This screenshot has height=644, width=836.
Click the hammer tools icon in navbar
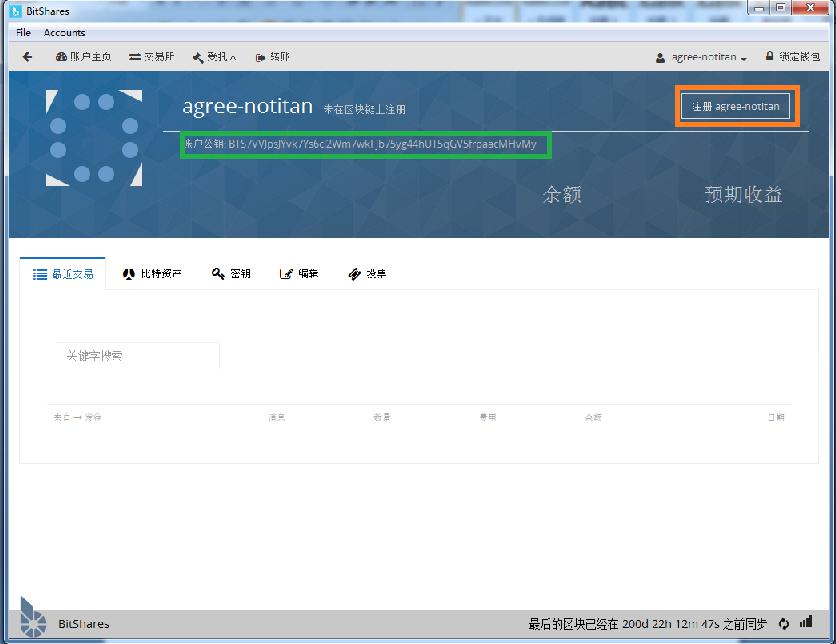pyautogui.click(x=197, y=57)
